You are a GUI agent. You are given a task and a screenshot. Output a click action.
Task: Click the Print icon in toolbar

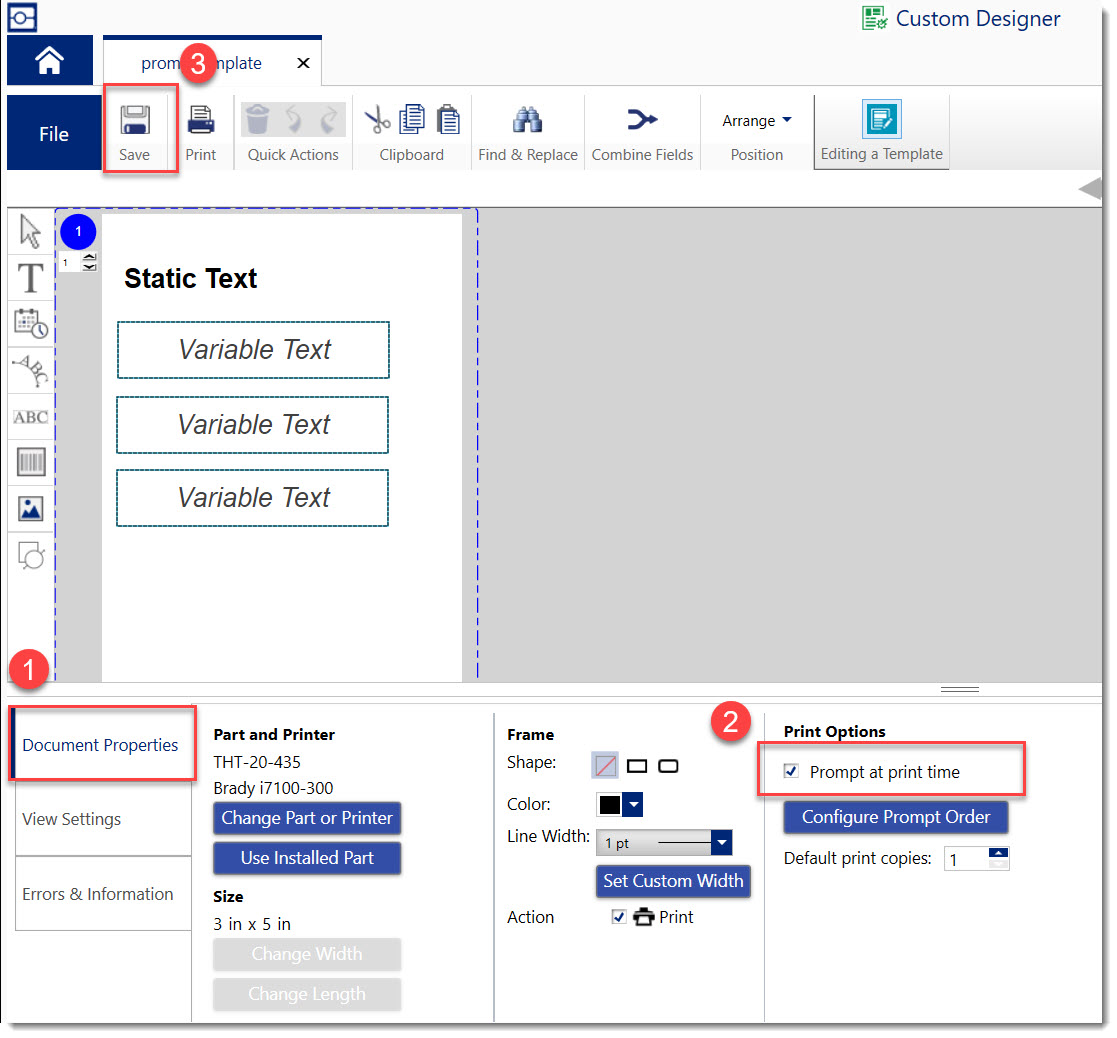pyautogui.click(x=201, y=121)
